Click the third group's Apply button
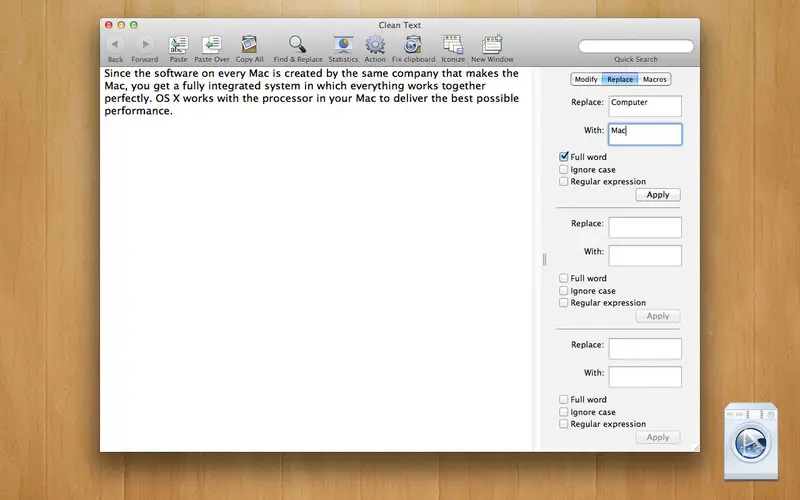This screenshot has height=500, width=800. click(x=658, y=437)
